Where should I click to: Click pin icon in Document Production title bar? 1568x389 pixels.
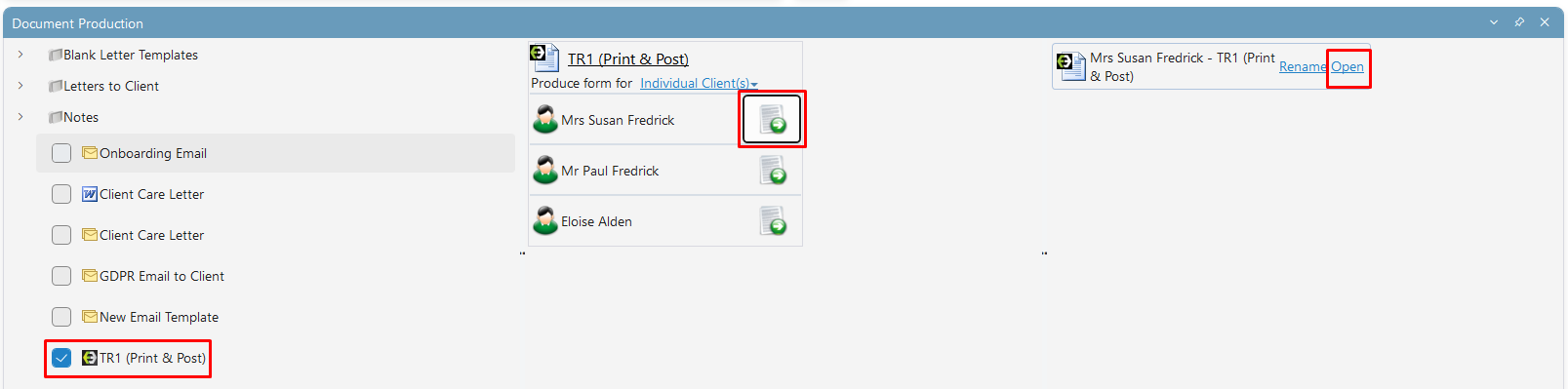click(1519, 22)
